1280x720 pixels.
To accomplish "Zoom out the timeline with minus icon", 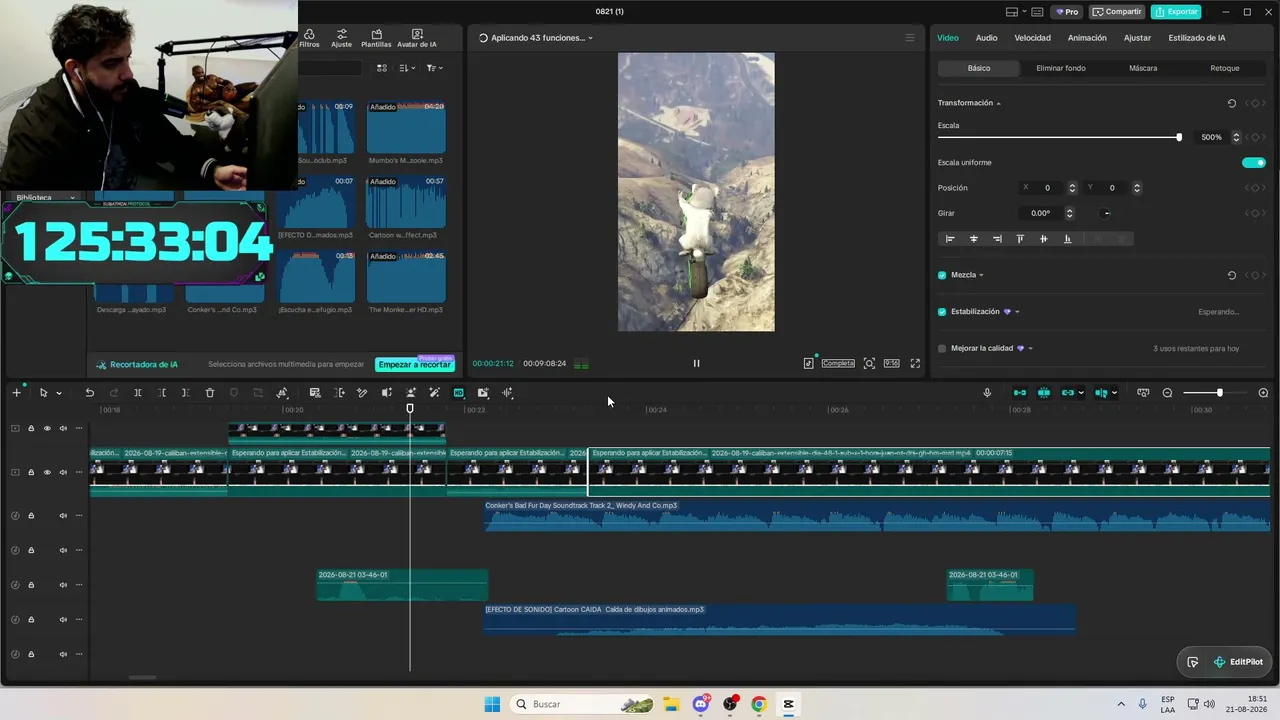I will pyautogui.click(x=1167, y=393).
